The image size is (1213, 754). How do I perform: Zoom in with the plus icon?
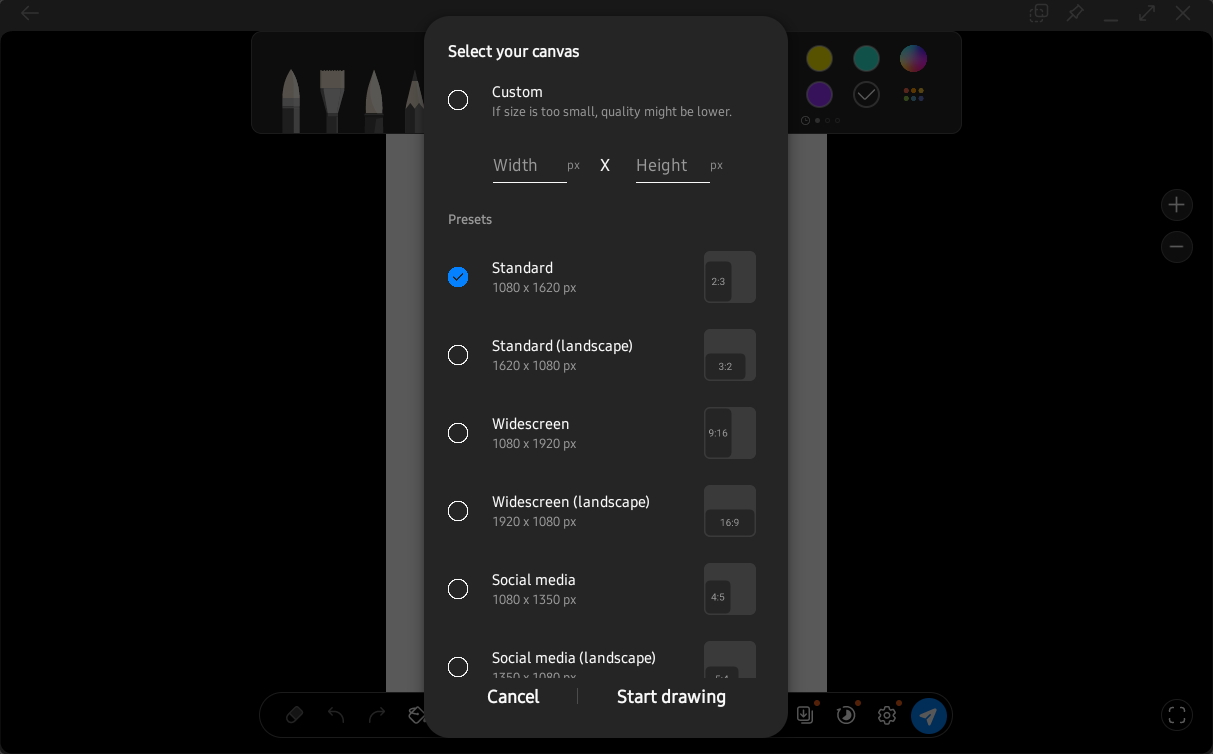click(1177, 205)
